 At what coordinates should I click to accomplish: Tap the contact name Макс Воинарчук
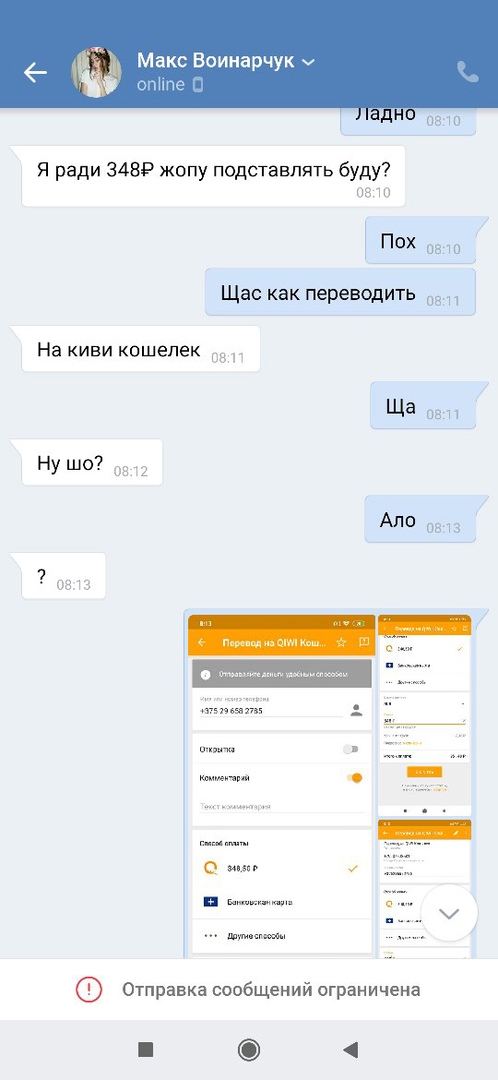(216, 61)
